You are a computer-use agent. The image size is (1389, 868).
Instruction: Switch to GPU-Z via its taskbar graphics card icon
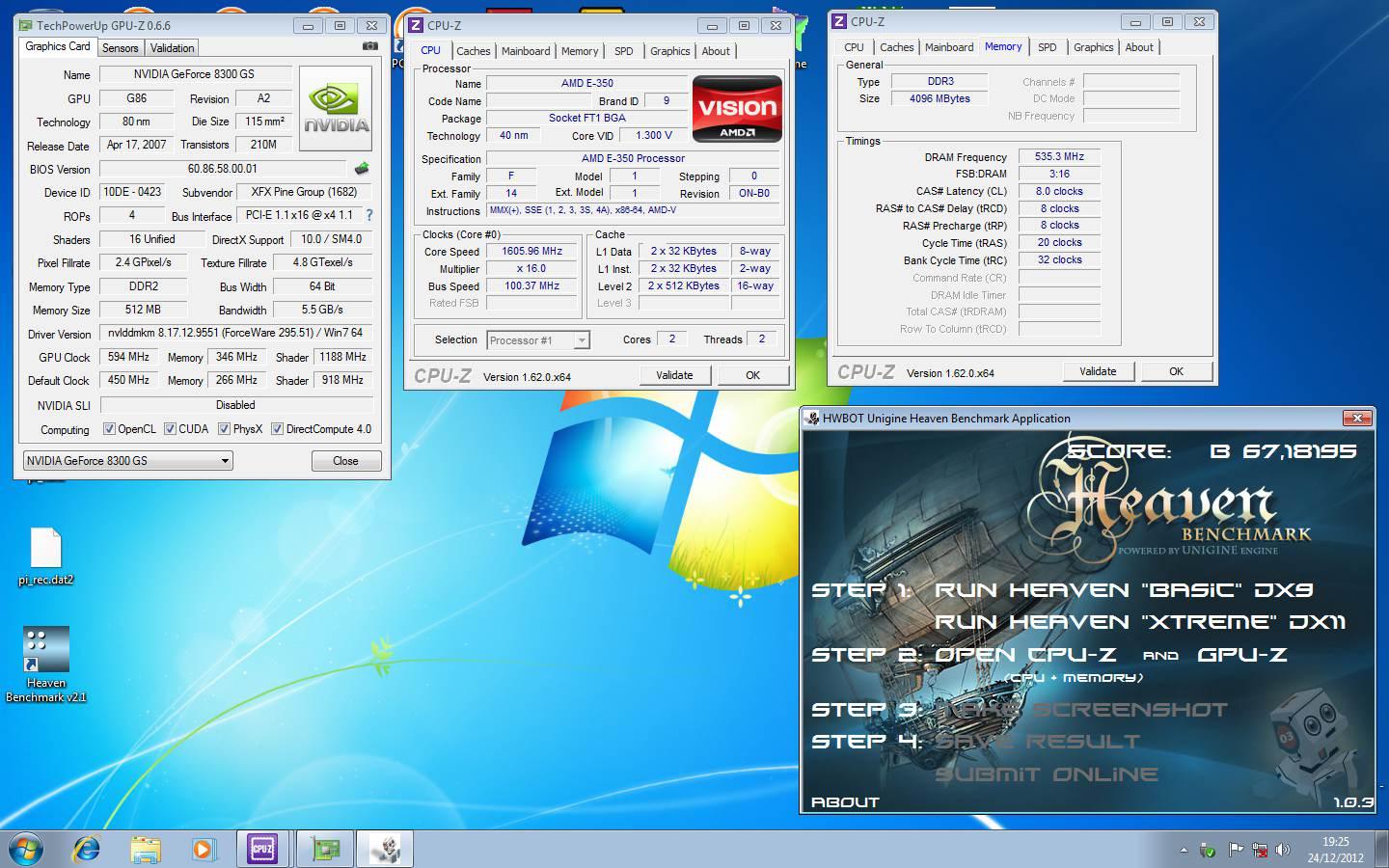(x=325, y=849)
